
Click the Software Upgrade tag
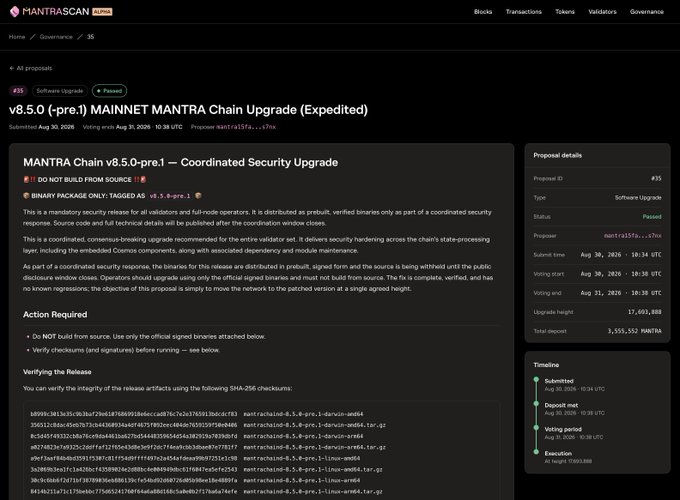(59, 91)
